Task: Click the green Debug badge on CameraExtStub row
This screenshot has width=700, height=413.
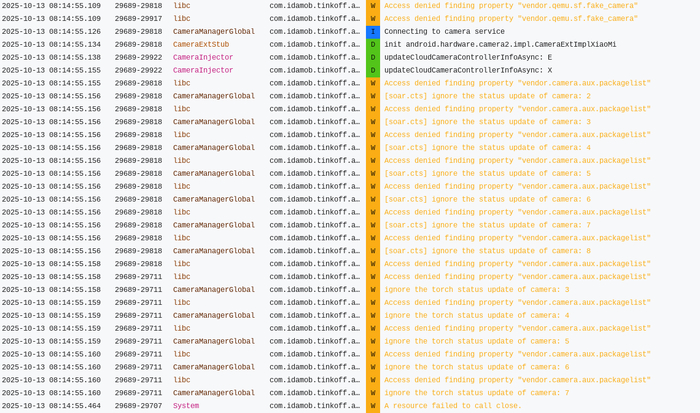Action: pyautogui.click(x=372, y=44)
